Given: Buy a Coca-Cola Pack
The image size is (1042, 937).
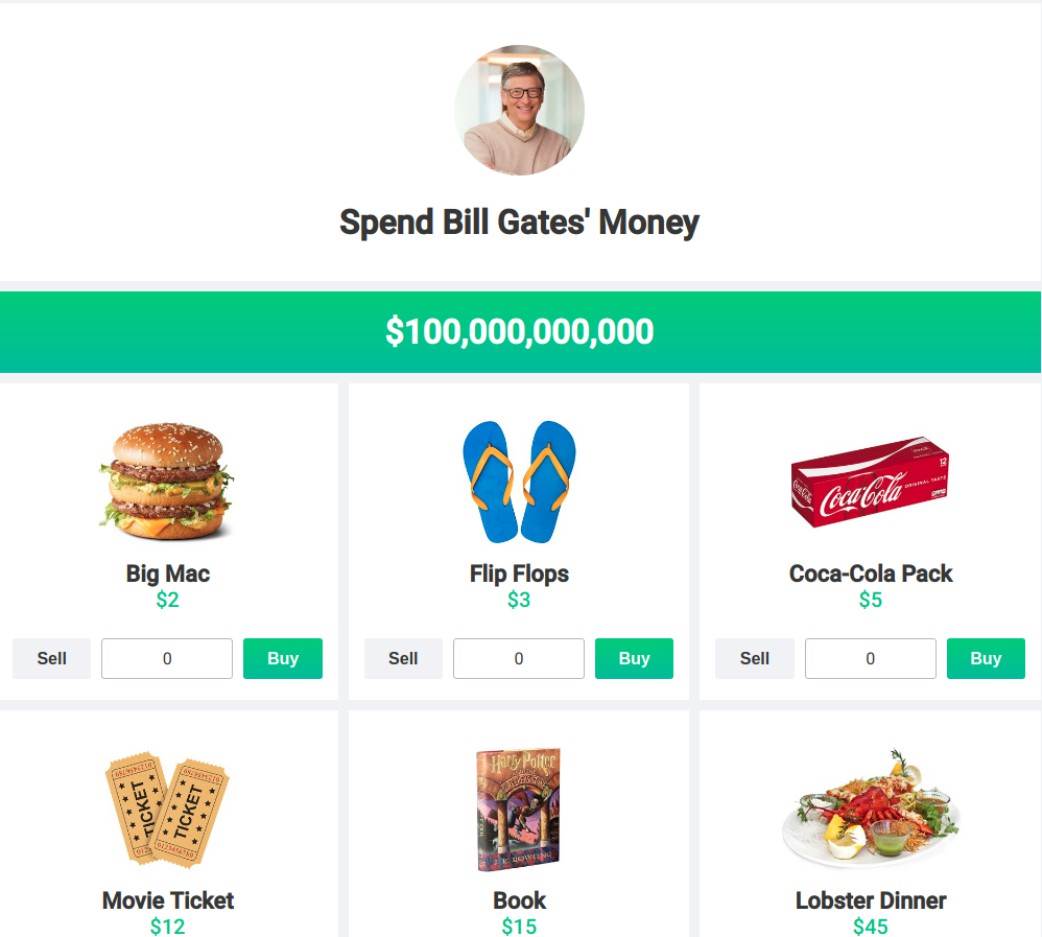Looking at the screenshot, I should coord(986,659).
